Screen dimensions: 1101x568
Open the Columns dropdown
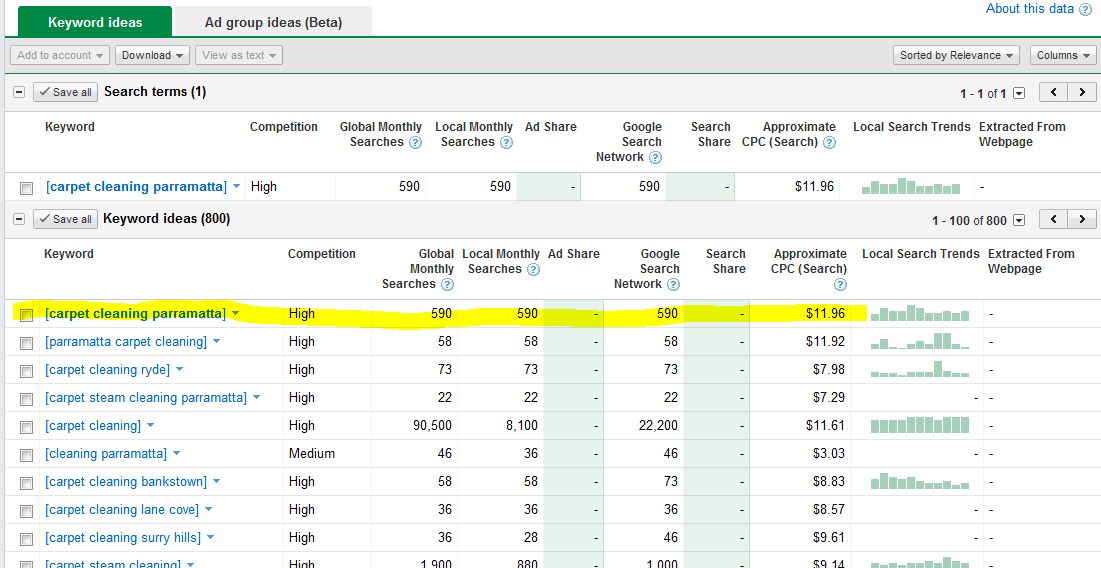[1062, 55]
